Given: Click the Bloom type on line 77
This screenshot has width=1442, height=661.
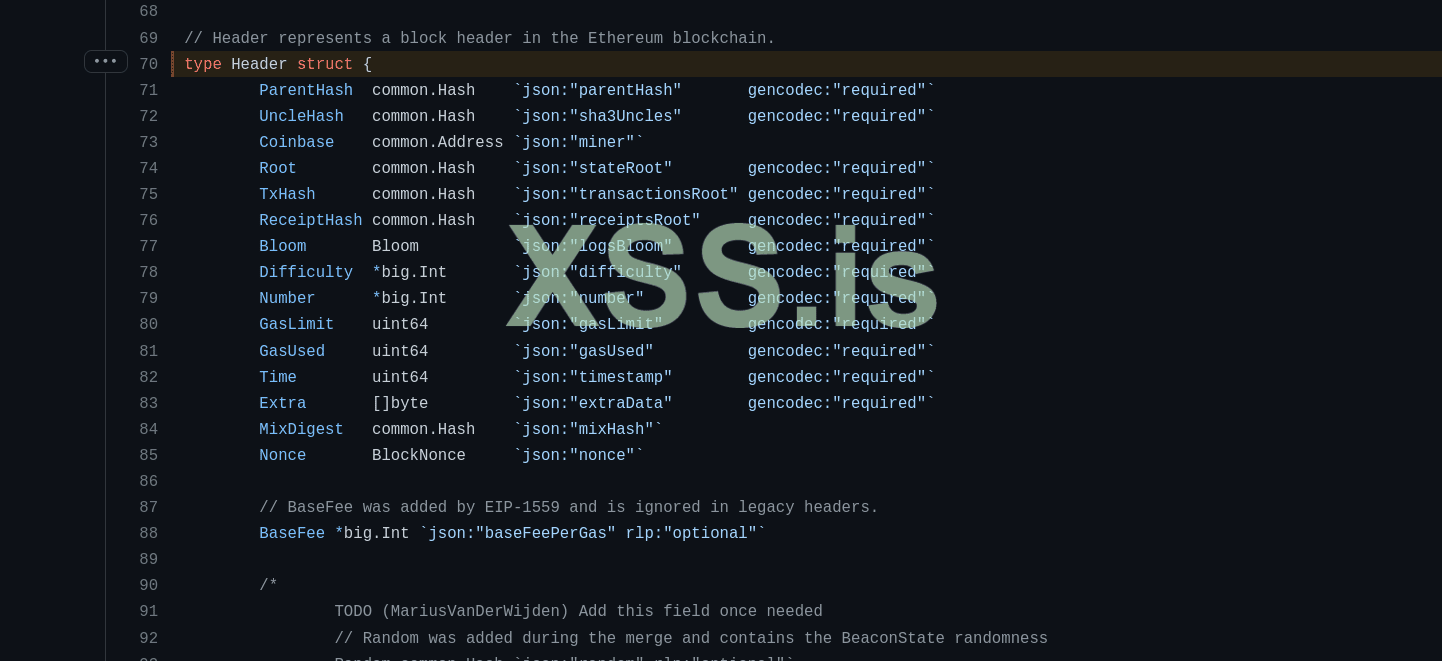Looking at the screenshot, I should (395, 247).
